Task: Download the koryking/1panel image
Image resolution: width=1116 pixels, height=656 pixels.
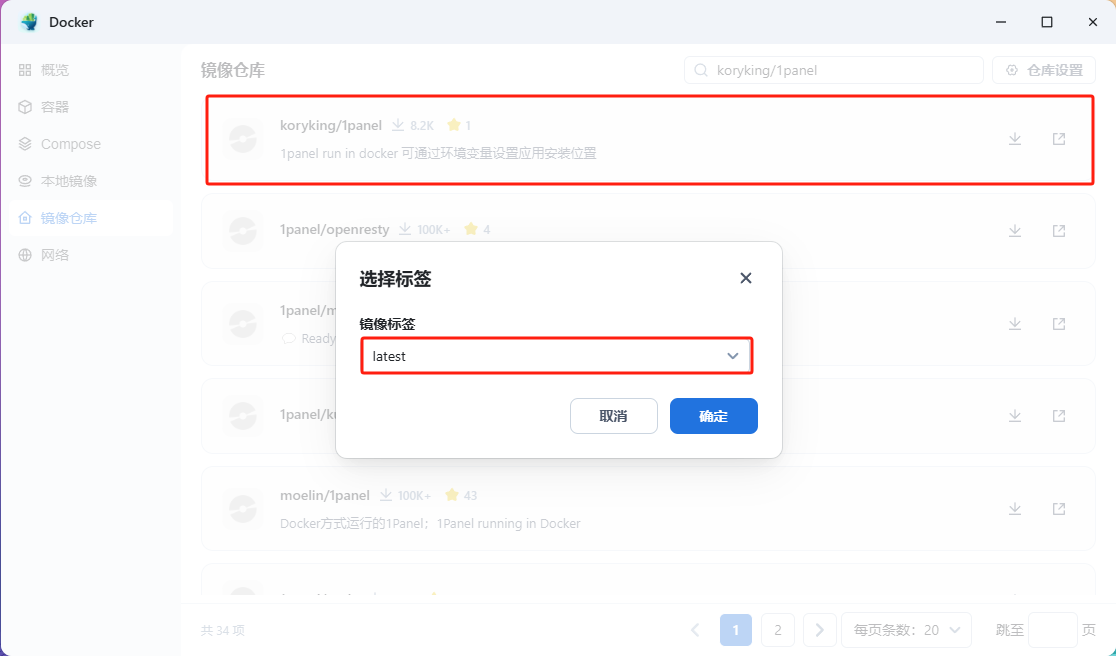Action: (x=1015, y=139)
